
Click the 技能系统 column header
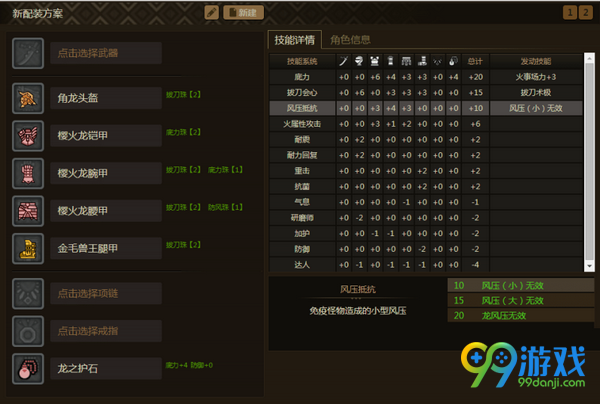click(x=302, y=61)
